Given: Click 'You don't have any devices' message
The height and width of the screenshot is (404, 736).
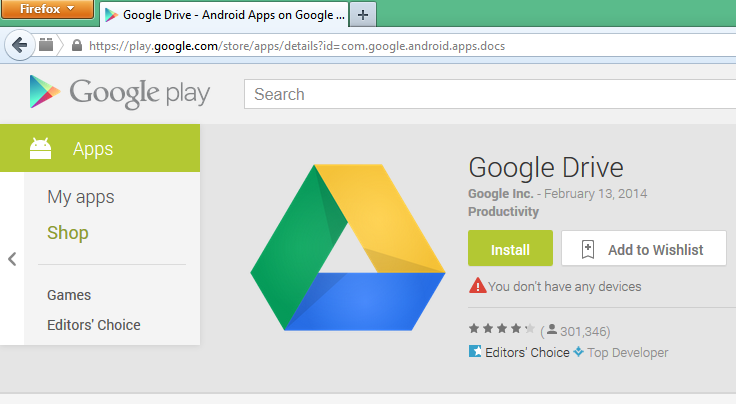Looking at the screenshot, I should point(564,287).
